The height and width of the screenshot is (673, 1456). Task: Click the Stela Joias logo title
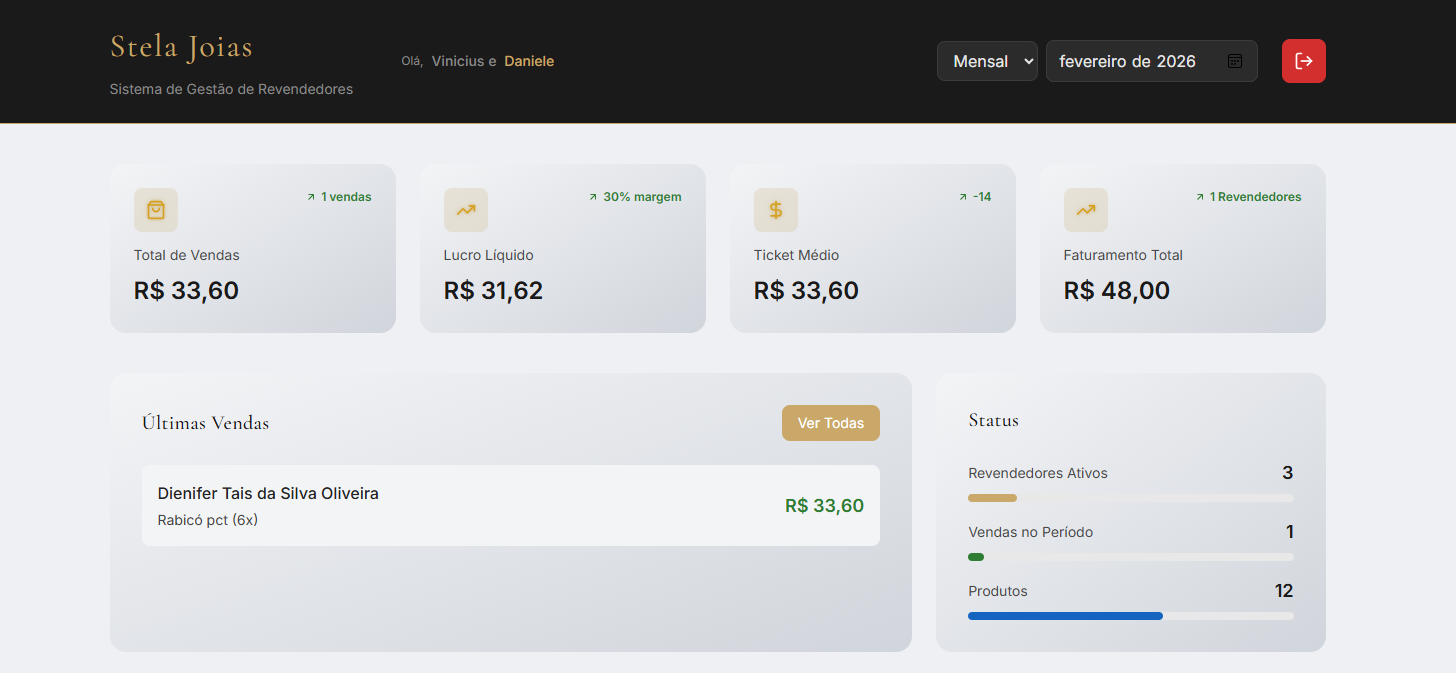coord(181,47)
